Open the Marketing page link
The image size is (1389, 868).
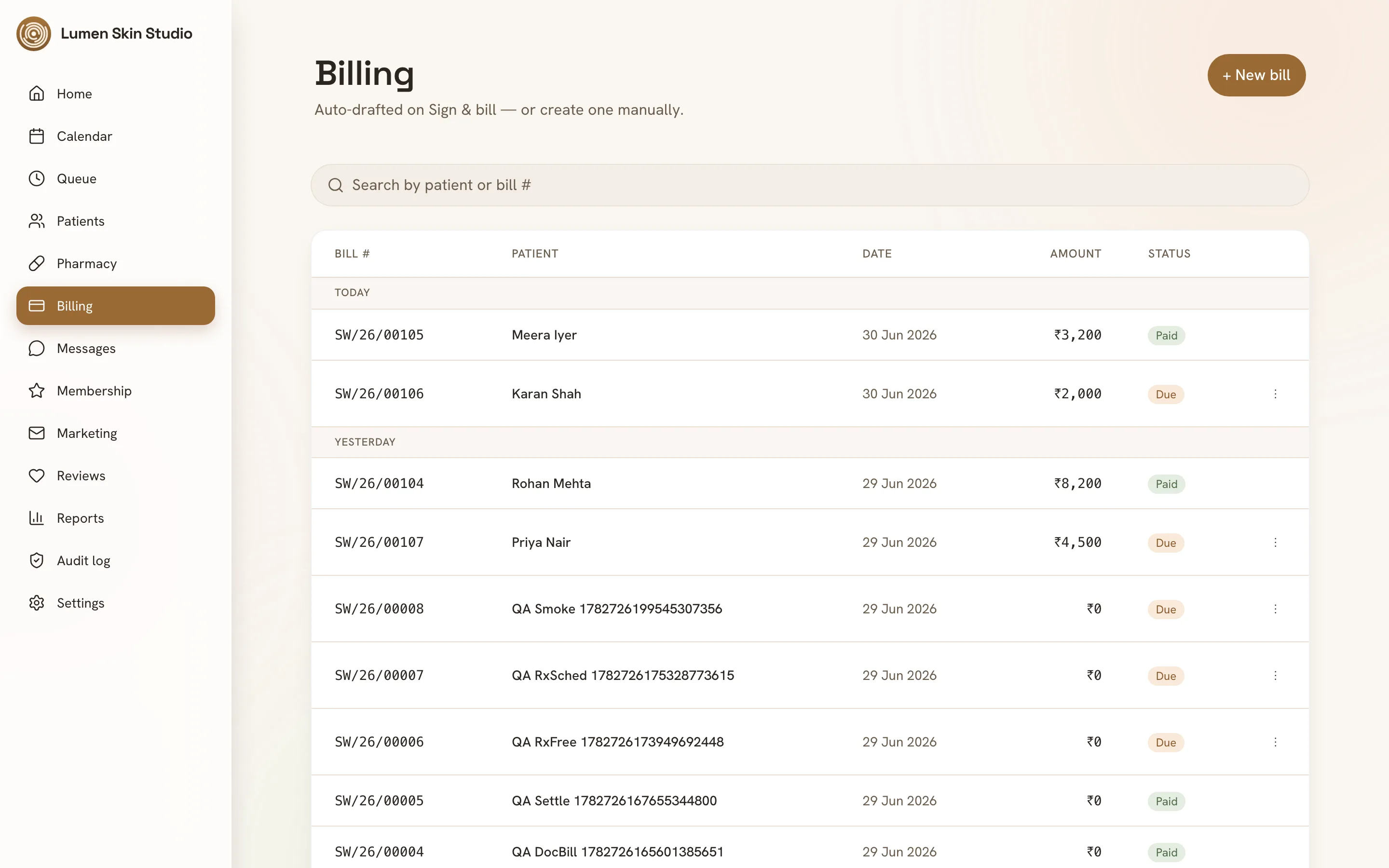click(115, 434)
